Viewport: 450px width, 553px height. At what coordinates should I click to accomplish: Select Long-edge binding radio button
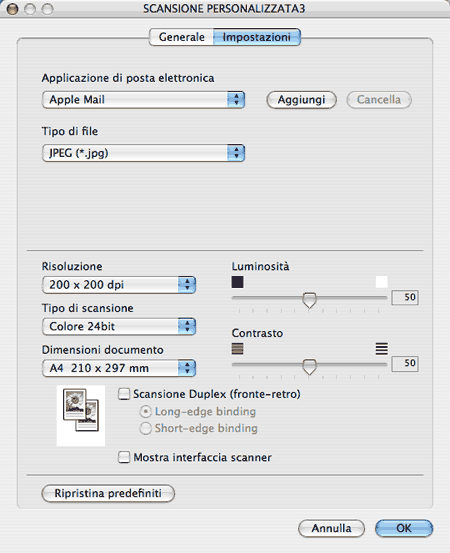tap(146, 412)
